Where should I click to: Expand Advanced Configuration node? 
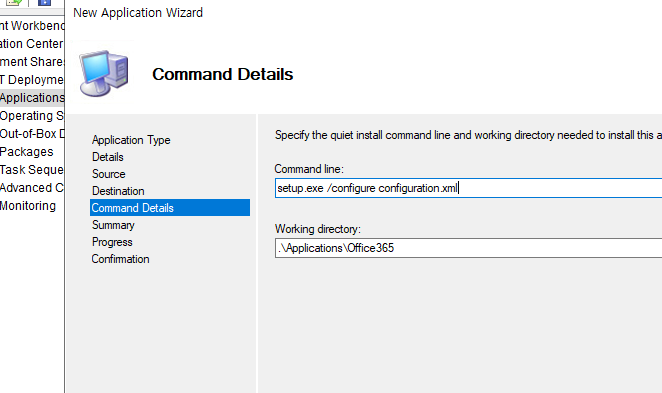(32, 187)
